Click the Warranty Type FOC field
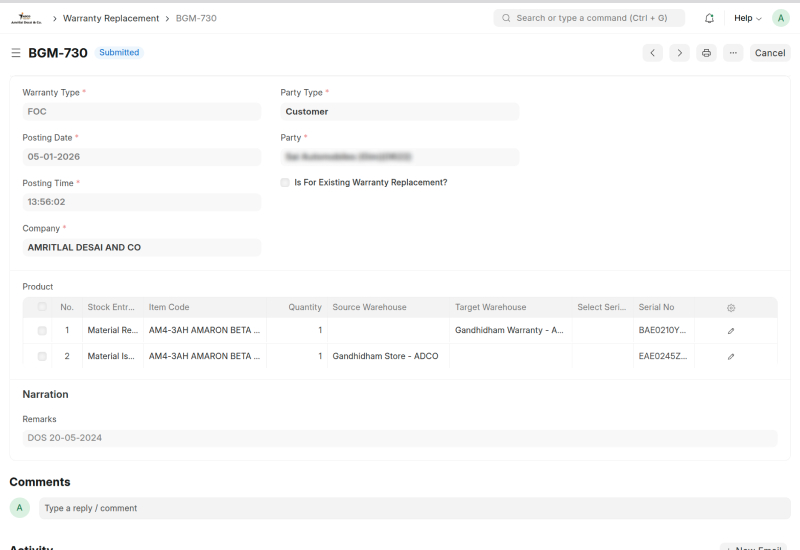 [142, 112]
